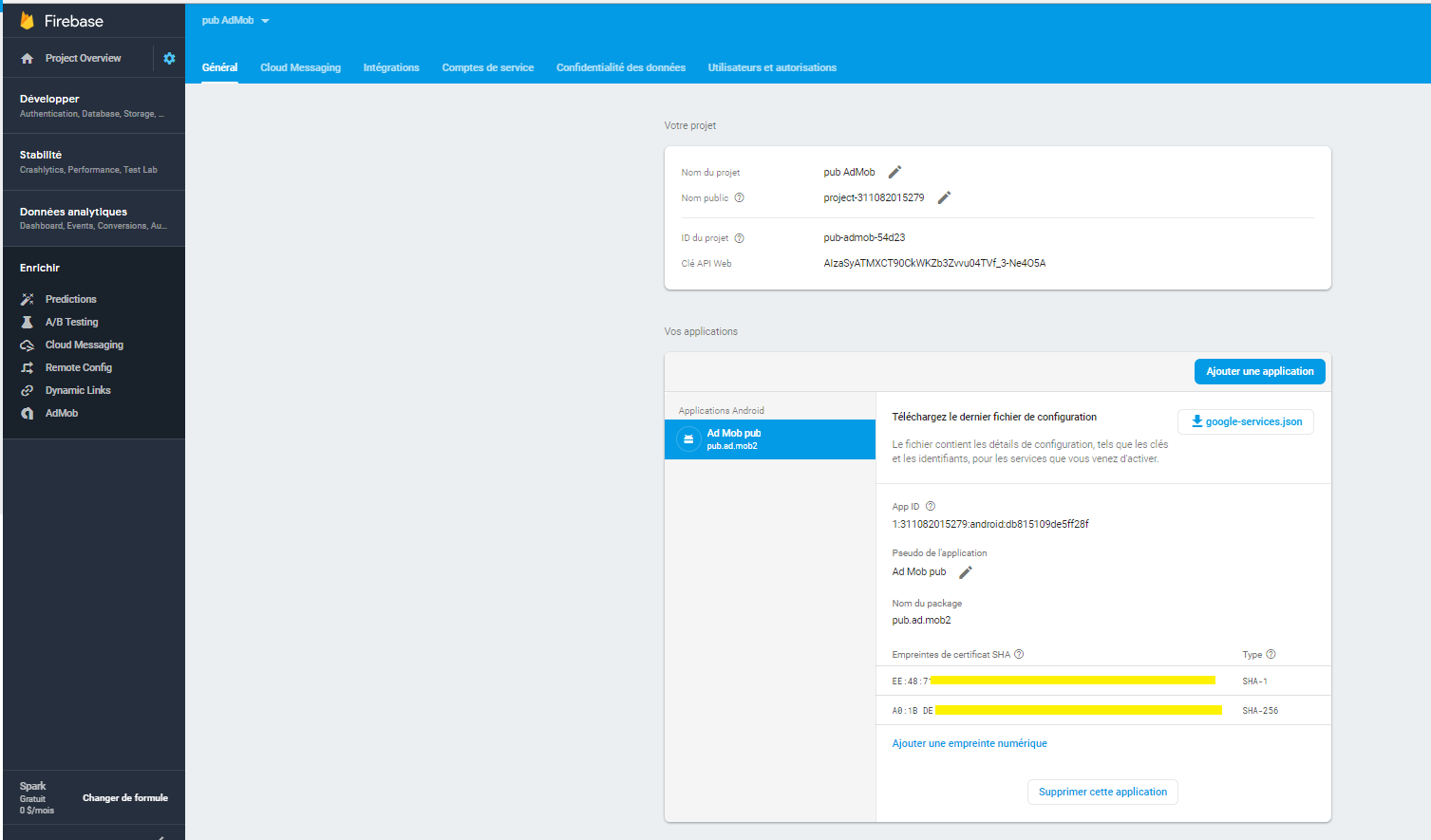Click the Firebase flame logo
Image resolution: width=1431 pixels, height=840 pixels.
[27, 21]
